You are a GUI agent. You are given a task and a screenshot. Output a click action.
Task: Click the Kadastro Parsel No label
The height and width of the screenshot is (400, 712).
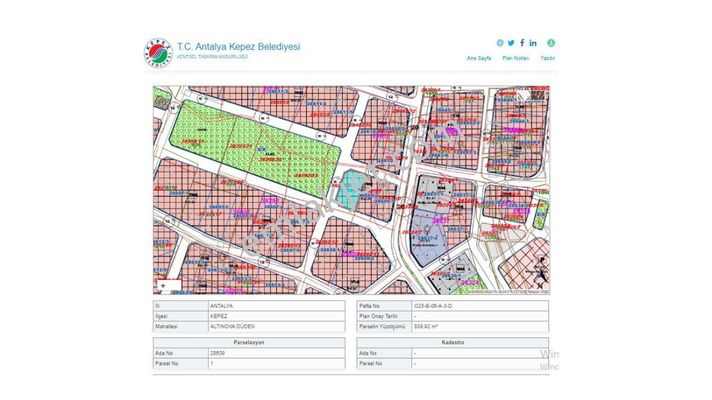click(x=371, y=364)
